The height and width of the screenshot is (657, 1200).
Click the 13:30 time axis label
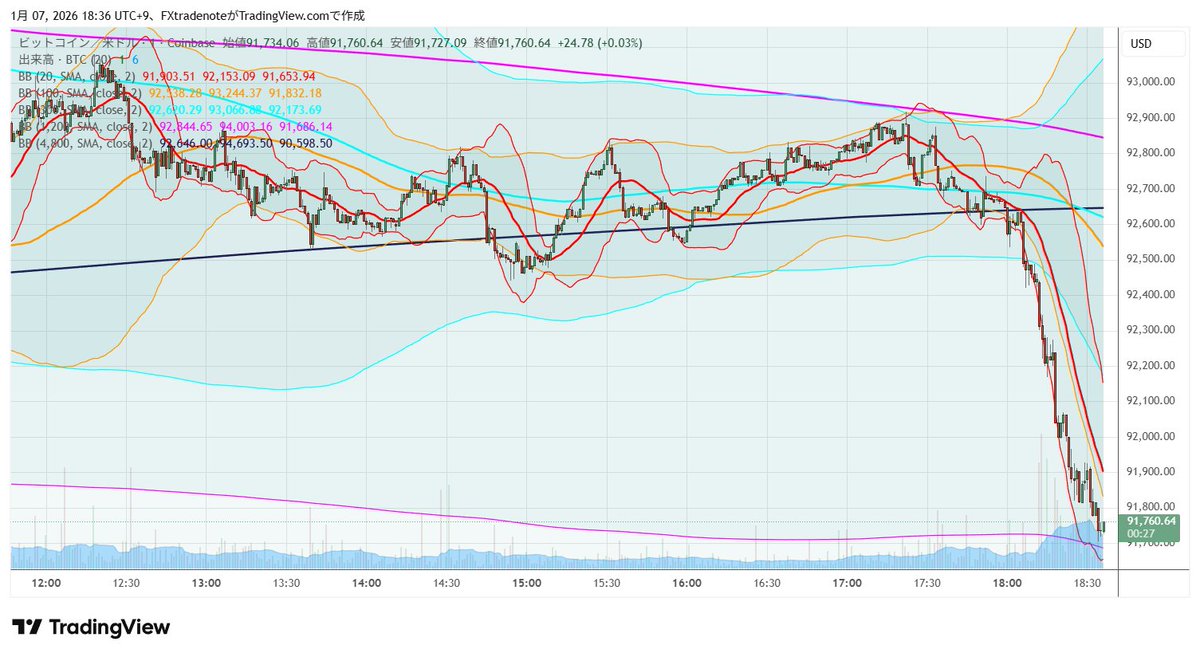click(286, 583)
